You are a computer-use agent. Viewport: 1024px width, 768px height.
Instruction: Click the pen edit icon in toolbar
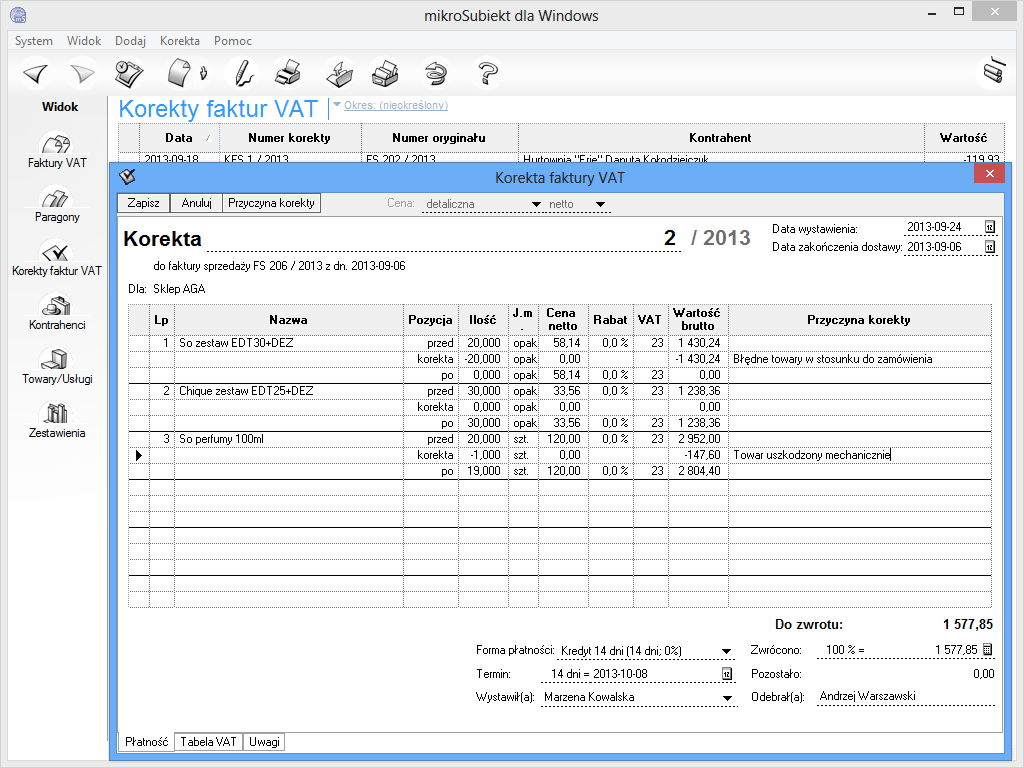coord(241,74)
